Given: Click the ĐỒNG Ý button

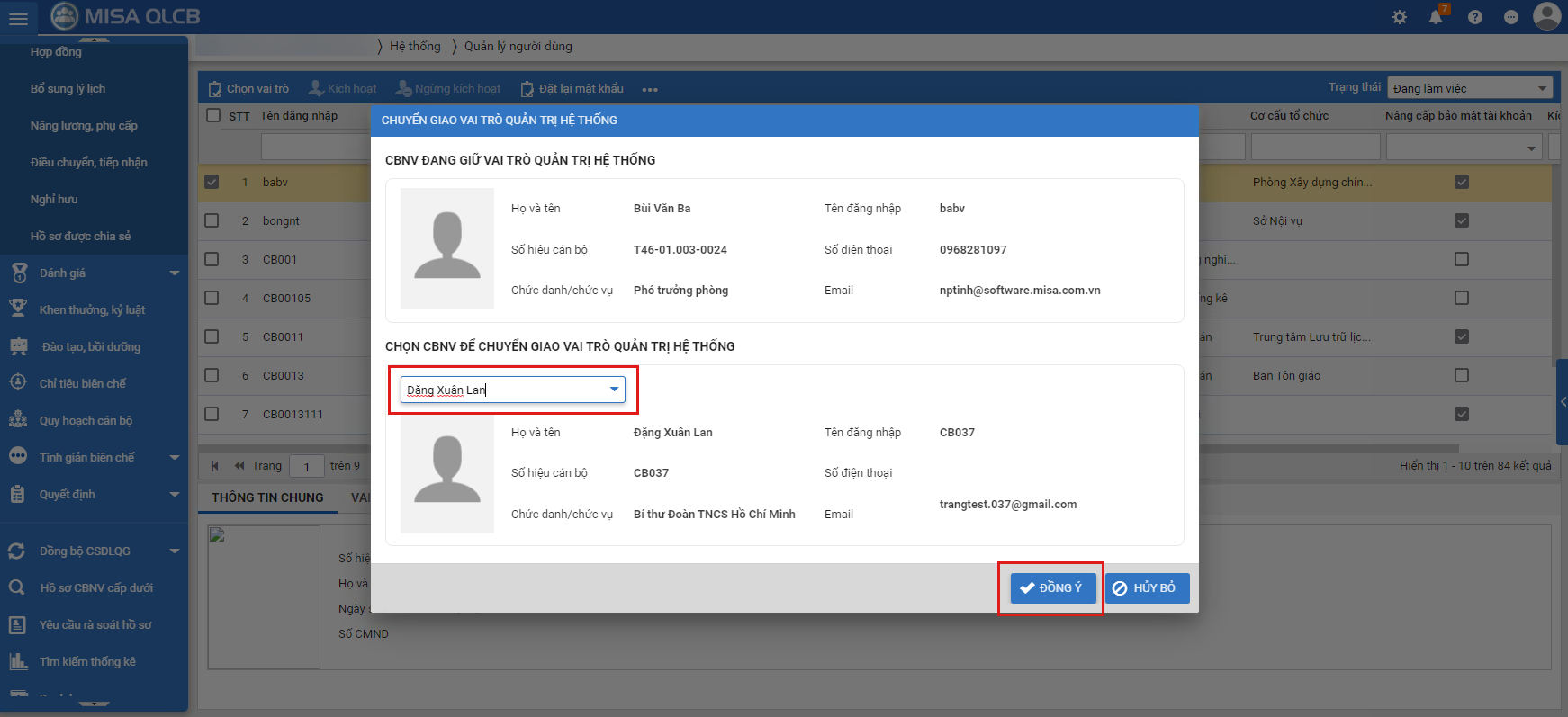Looking at the screenshot, I should tap(1052, 588).
